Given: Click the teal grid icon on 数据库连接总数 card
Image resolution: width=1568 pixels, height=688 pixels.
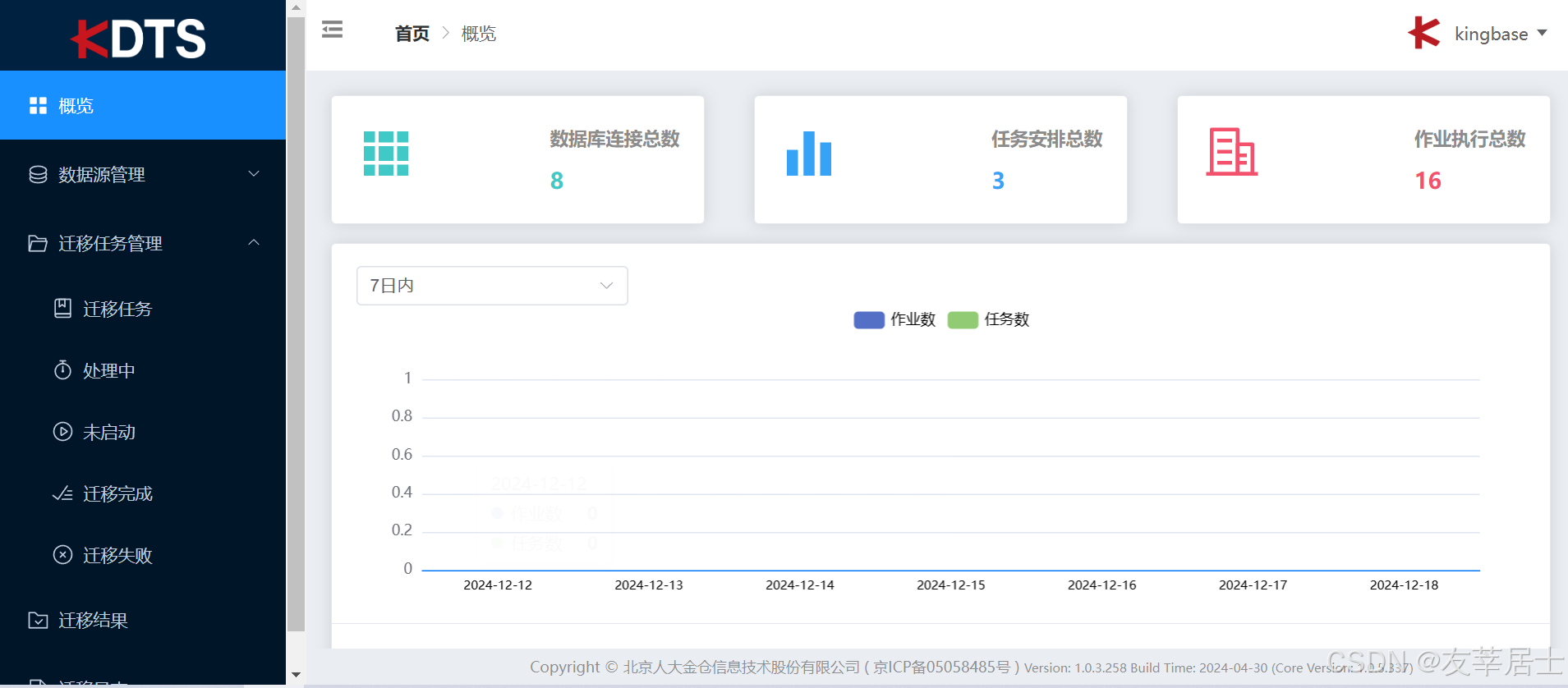Looking at the screenshot, I should pyautogui.click(x=386, y=154).
